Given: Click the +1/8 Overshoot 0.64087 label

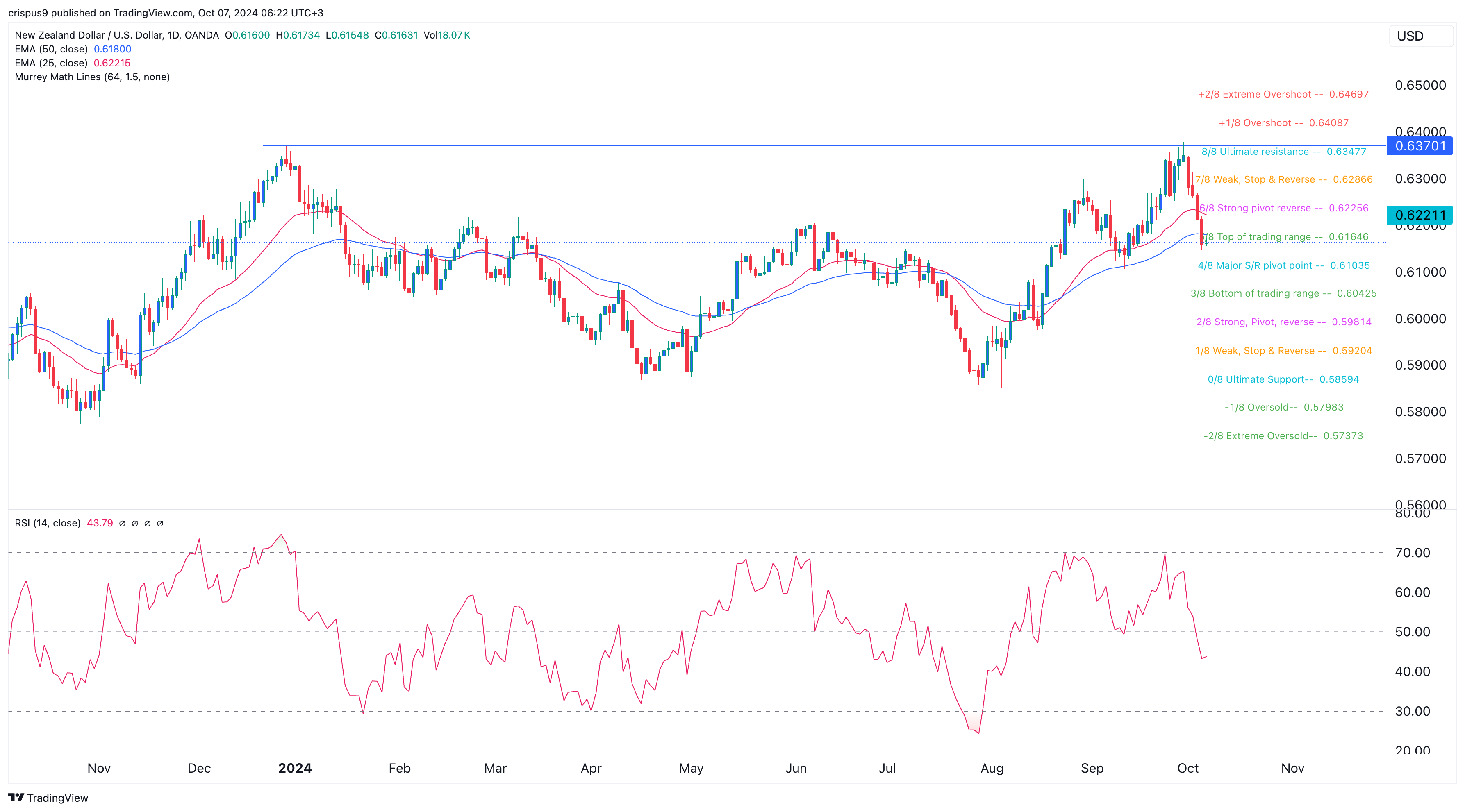Looking at the screenshot, I should tap(1283, 123).
